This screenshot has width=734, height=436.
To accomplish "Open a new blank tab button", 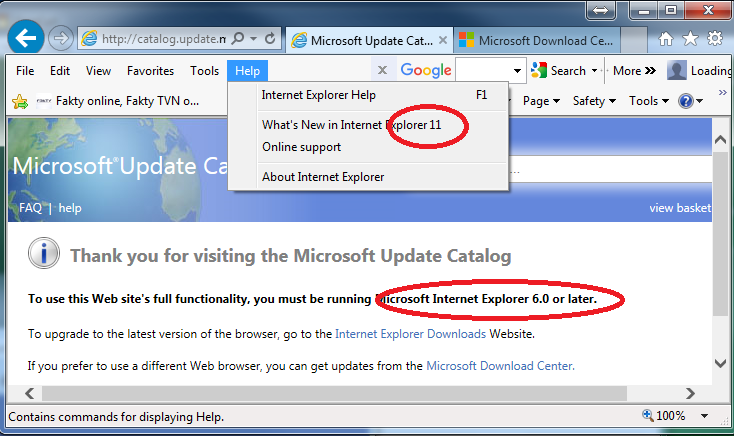I will click(634, 41).
